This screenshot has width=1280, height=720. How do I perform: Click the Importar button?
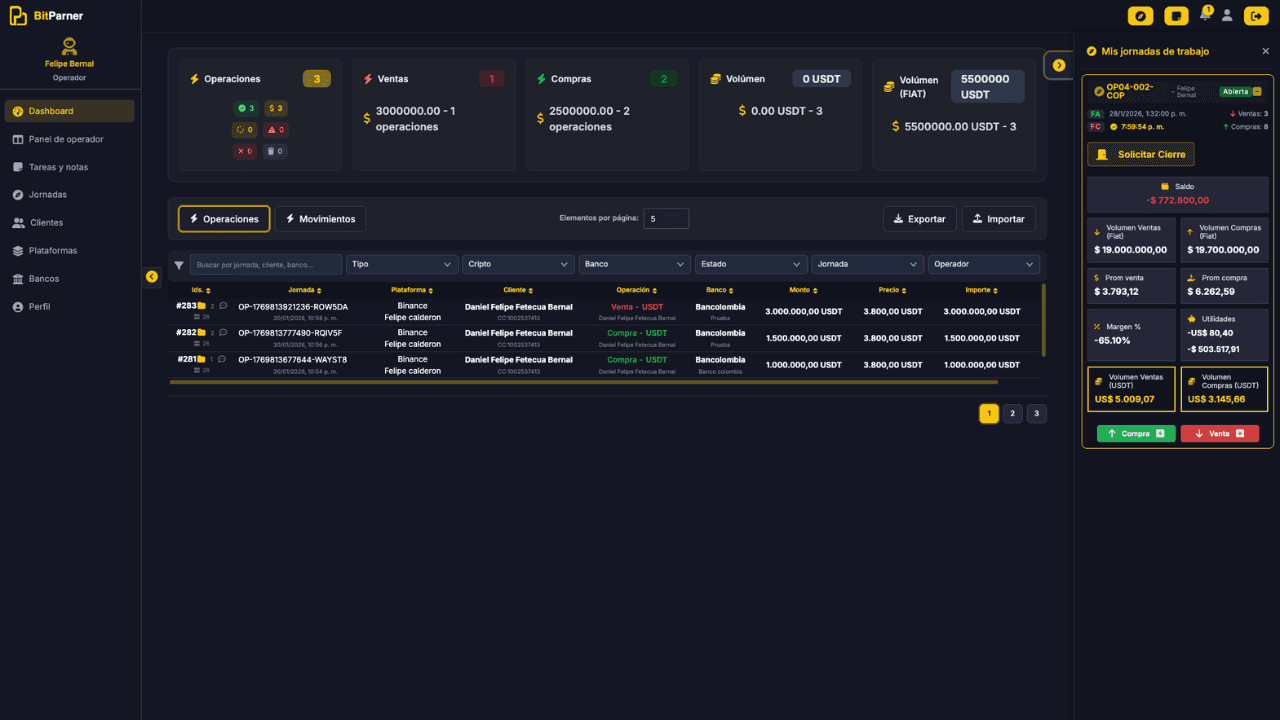999,219
